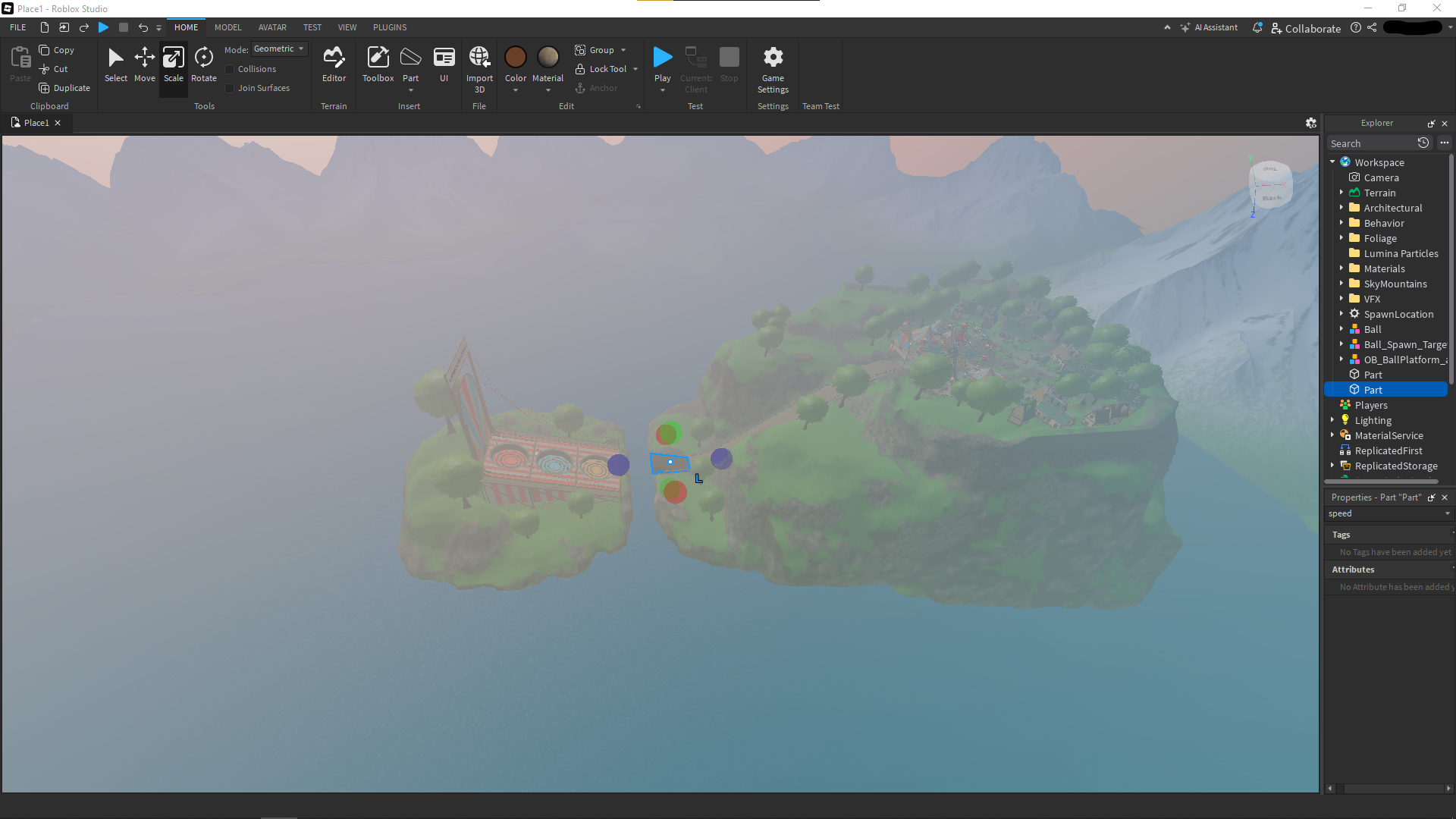Click the new file icon

click(45, 27)
